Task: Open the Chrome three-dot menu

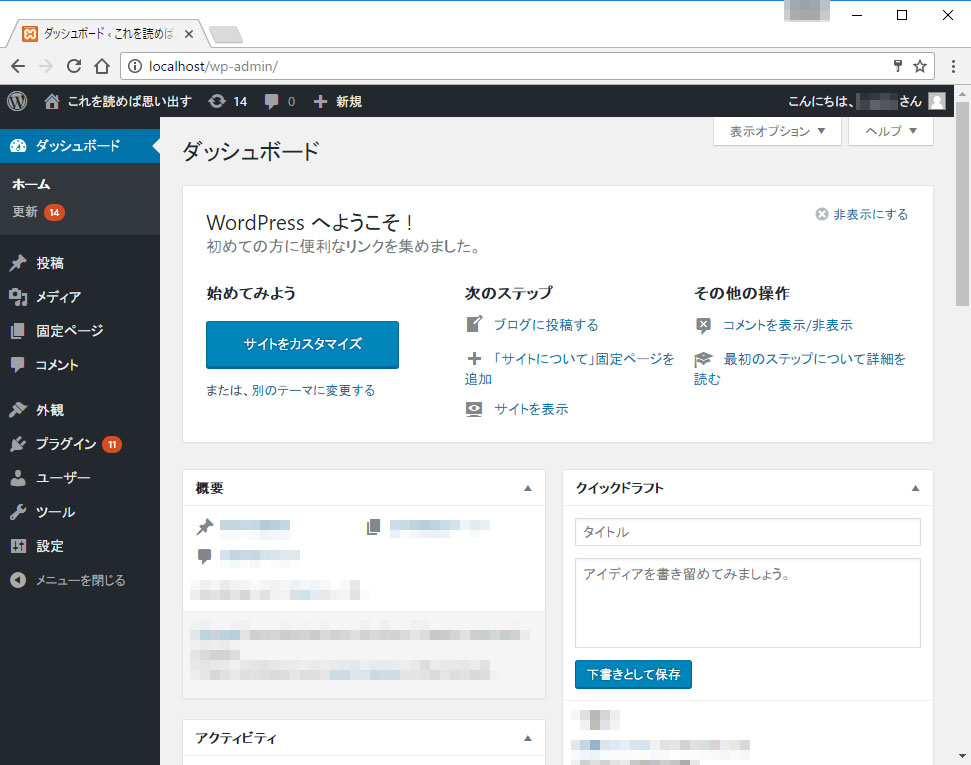Action: (x=953, y=66)
